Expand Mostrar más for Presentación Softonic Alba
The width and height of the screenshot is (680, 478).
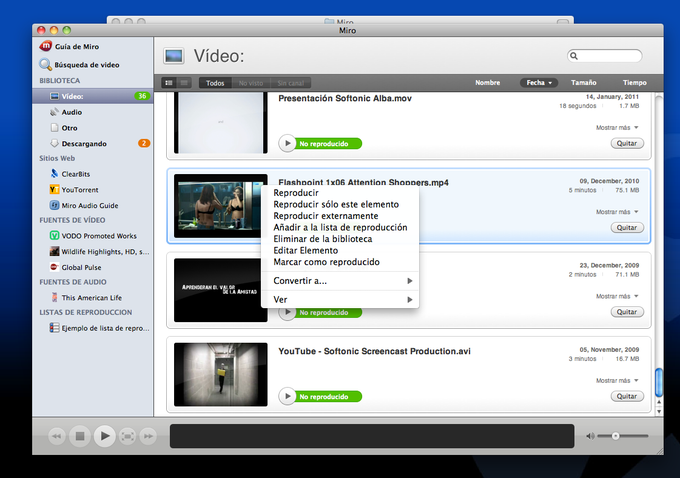point(617,128)
